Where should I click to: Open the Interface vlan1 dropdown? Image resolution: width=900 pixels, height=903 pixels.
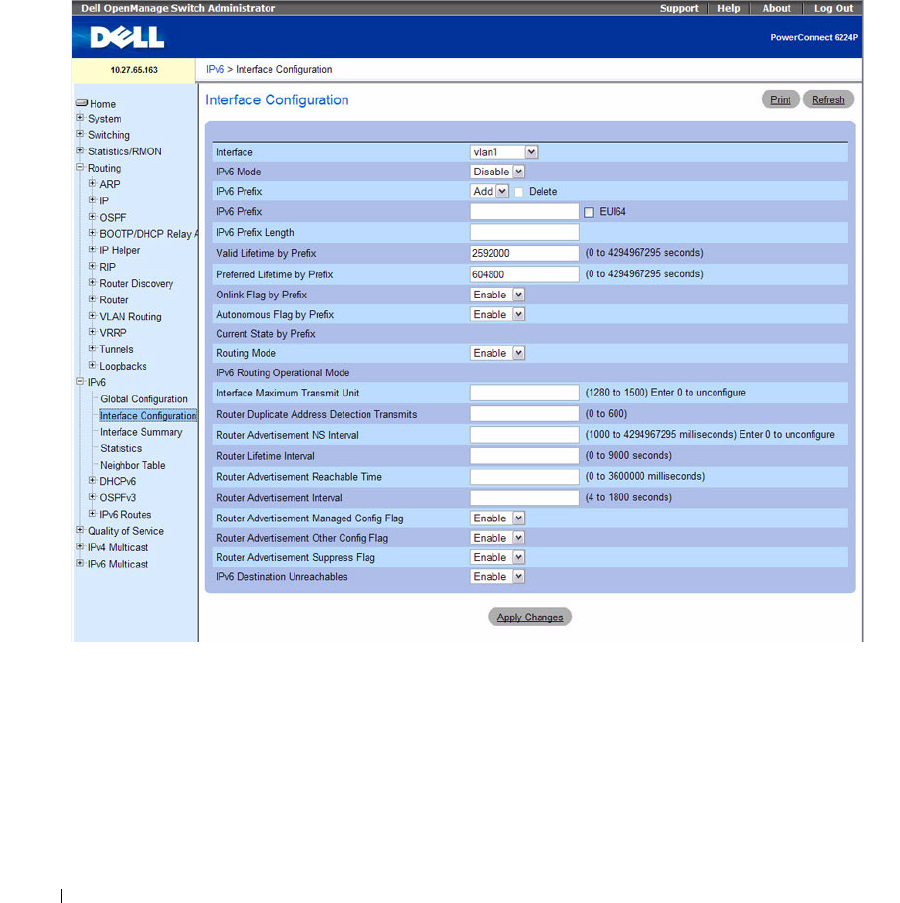504,152
